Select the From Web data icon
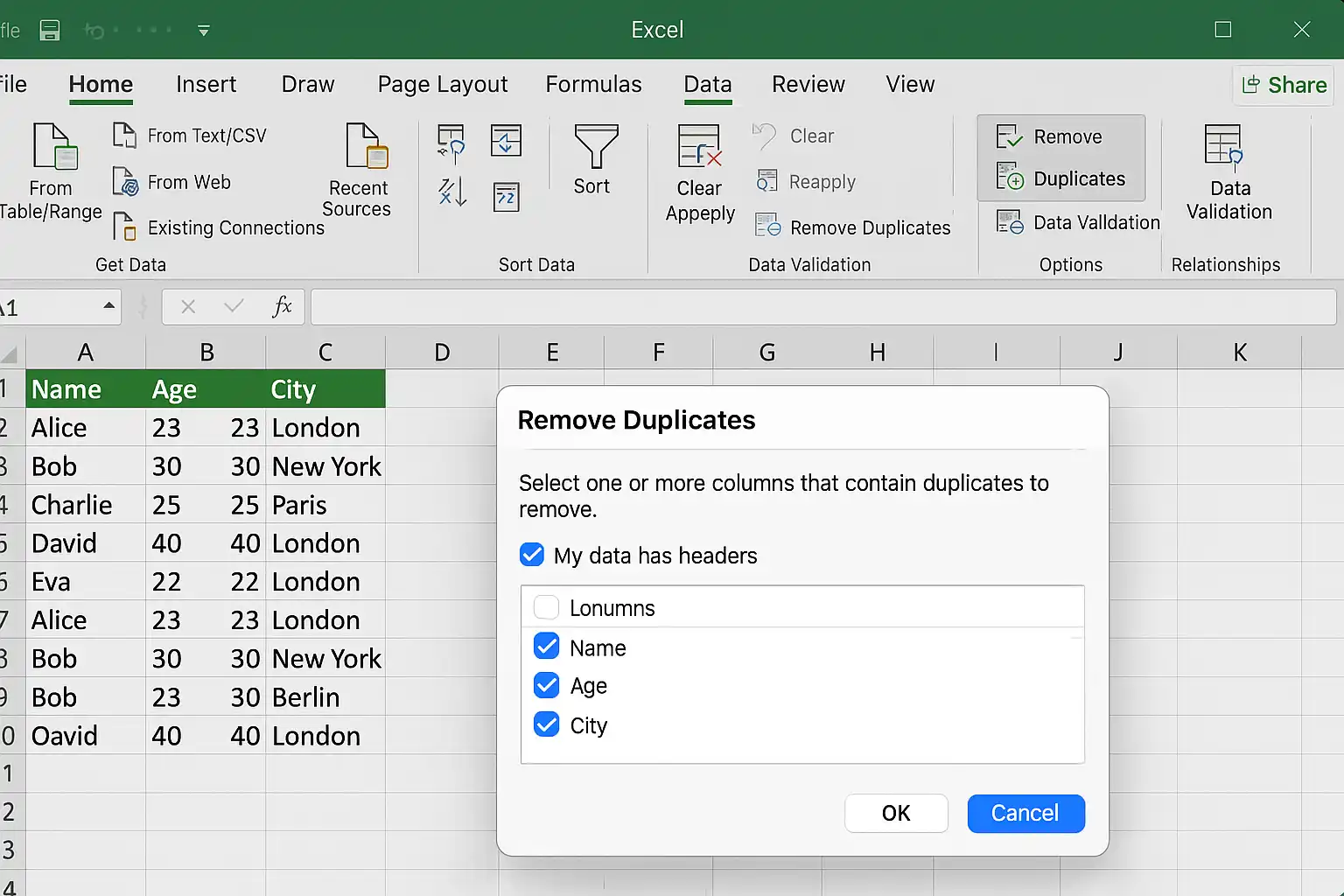1344x896 pixels. coord(125,182)
